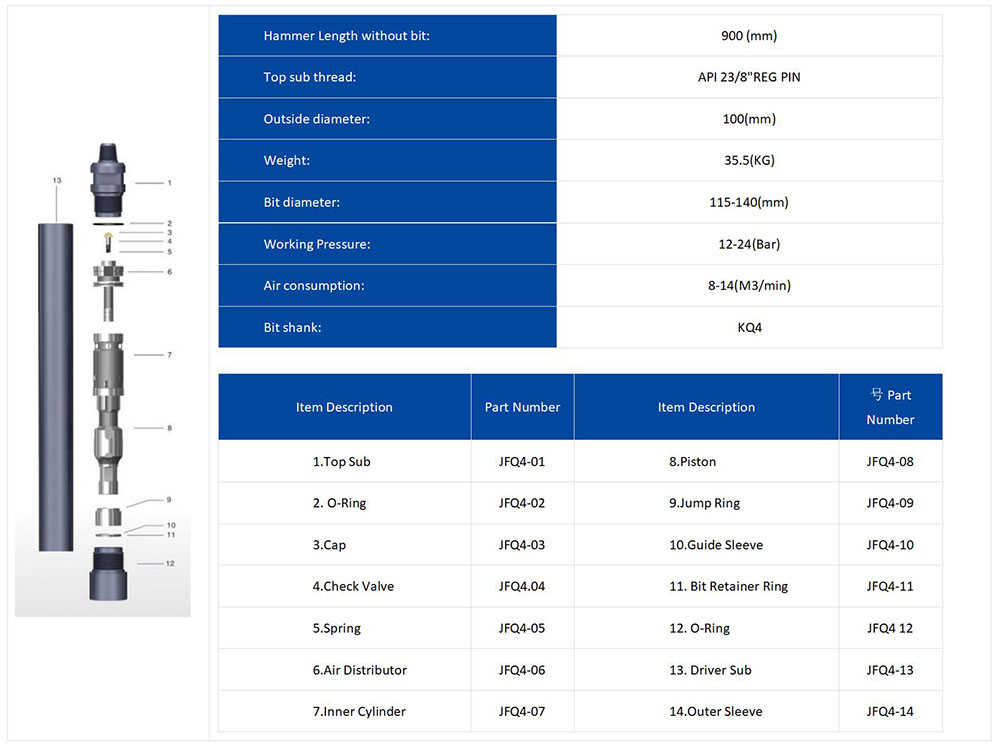This screenshot has width=1000, height=750.
Task: Select the '1.Top Sub' table entry
Action: 341,462
